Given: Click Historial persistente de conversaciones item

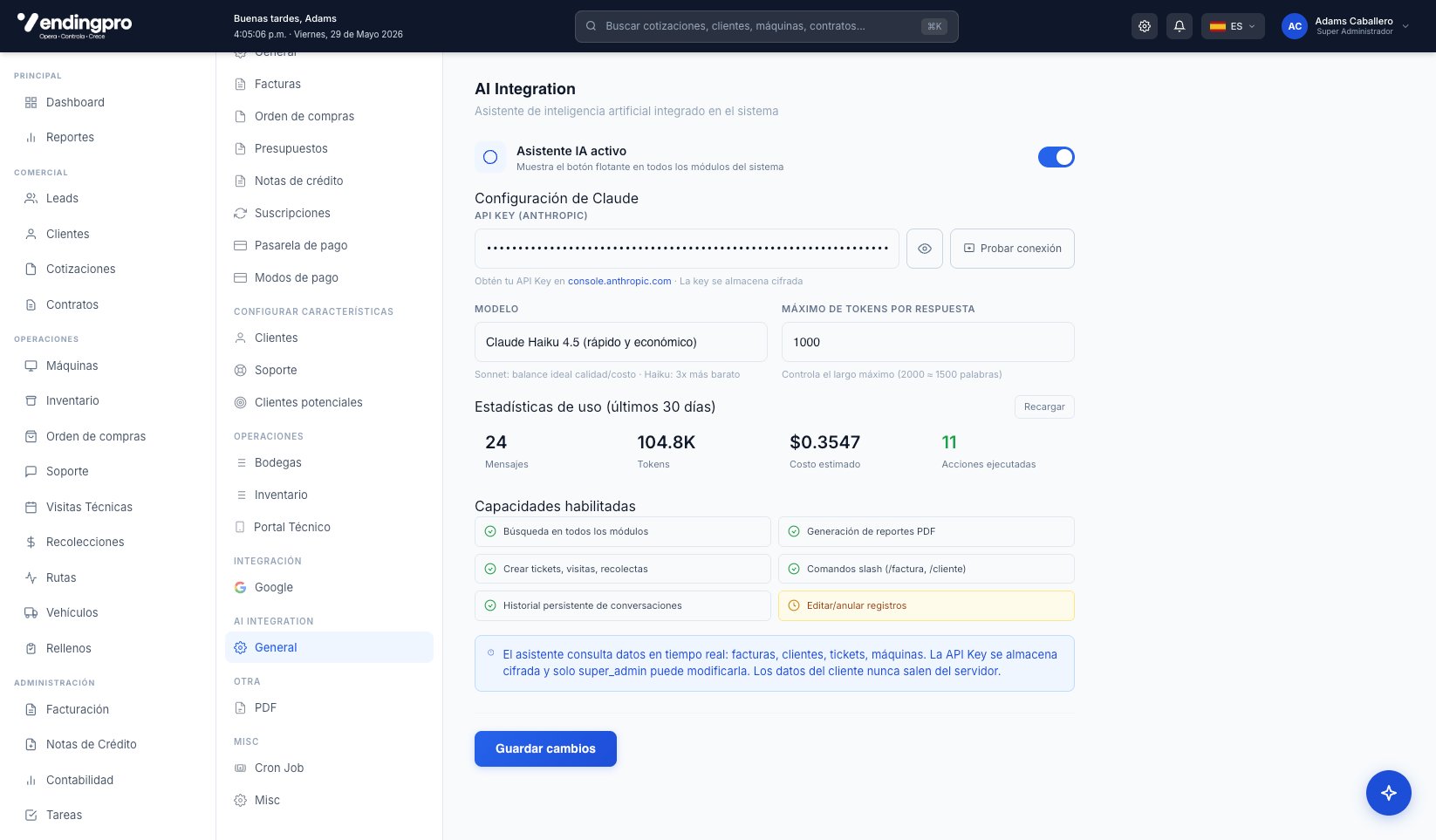Looking at the screenshot, I should (623, 605).
